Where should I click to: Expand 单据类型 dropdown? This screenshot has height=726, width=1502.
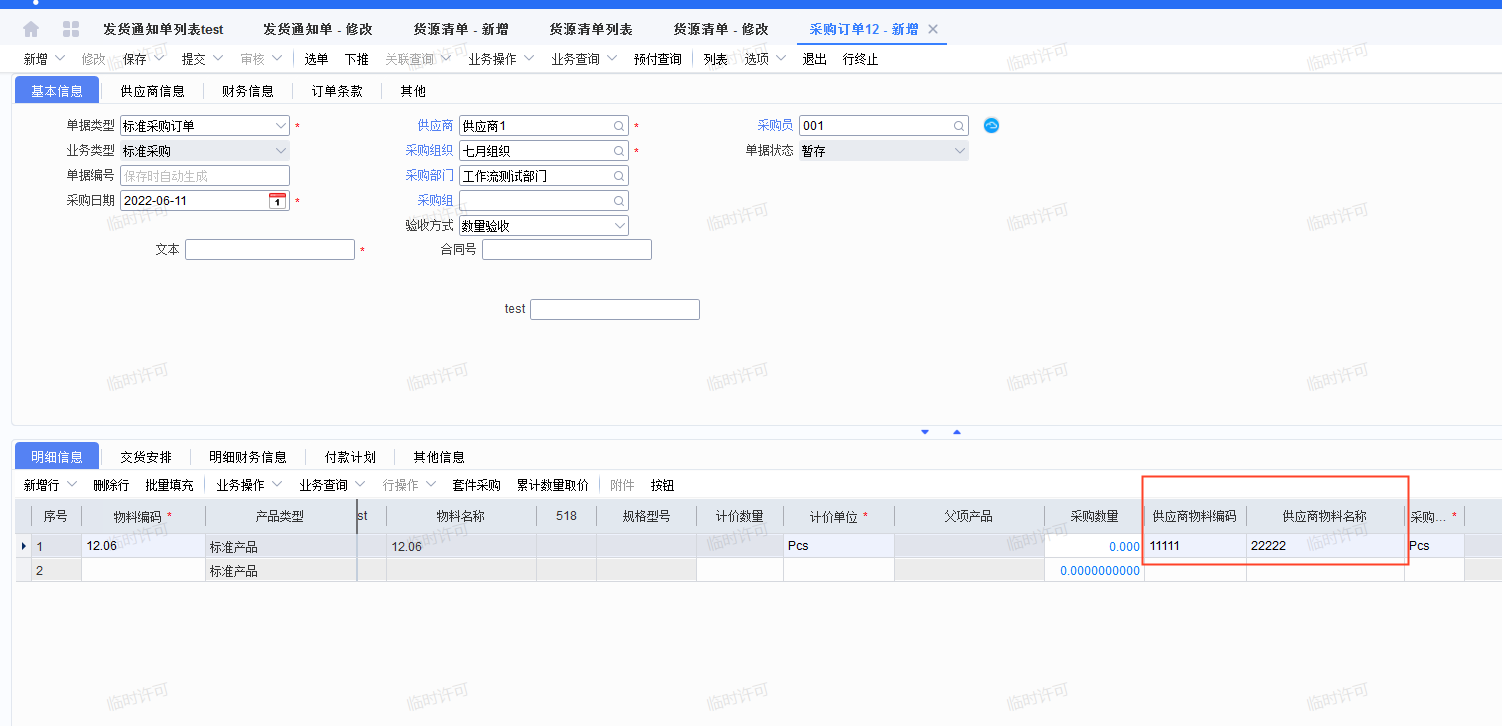click(x=281, y=126)
